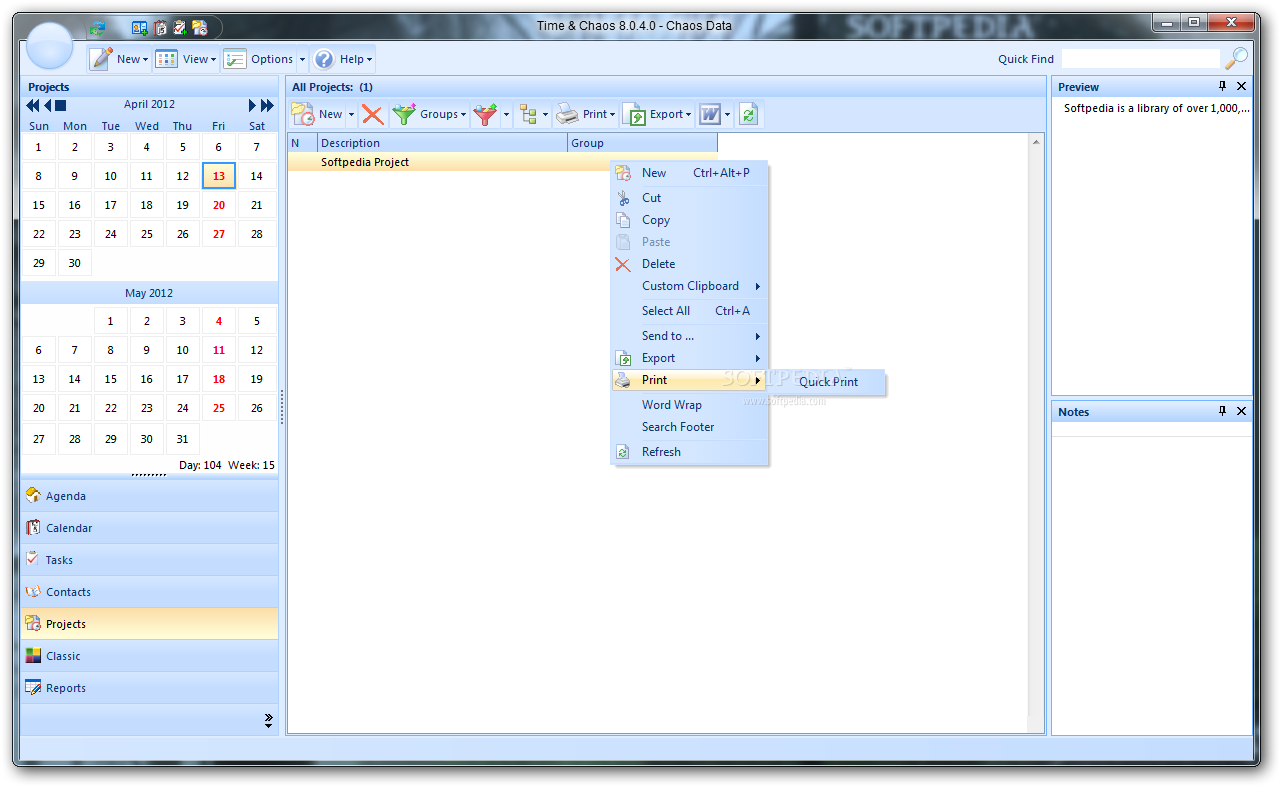Choose Copy in the context menu
This screenshot has height=787, width=1281.
(x=689, y=220)
